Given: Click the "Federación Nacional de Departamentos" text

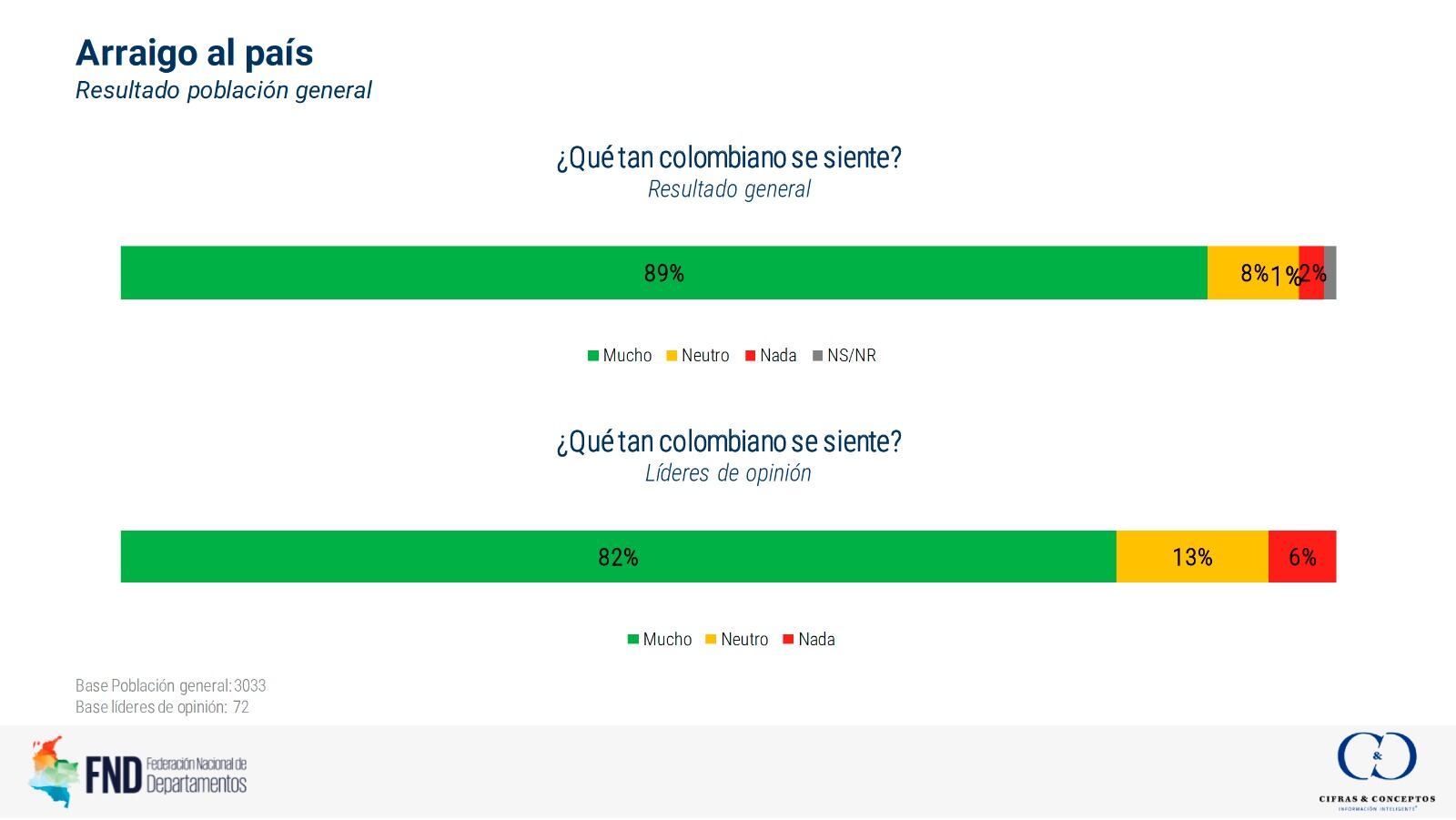Looking at the screenshot, I should tap(197, 774).
